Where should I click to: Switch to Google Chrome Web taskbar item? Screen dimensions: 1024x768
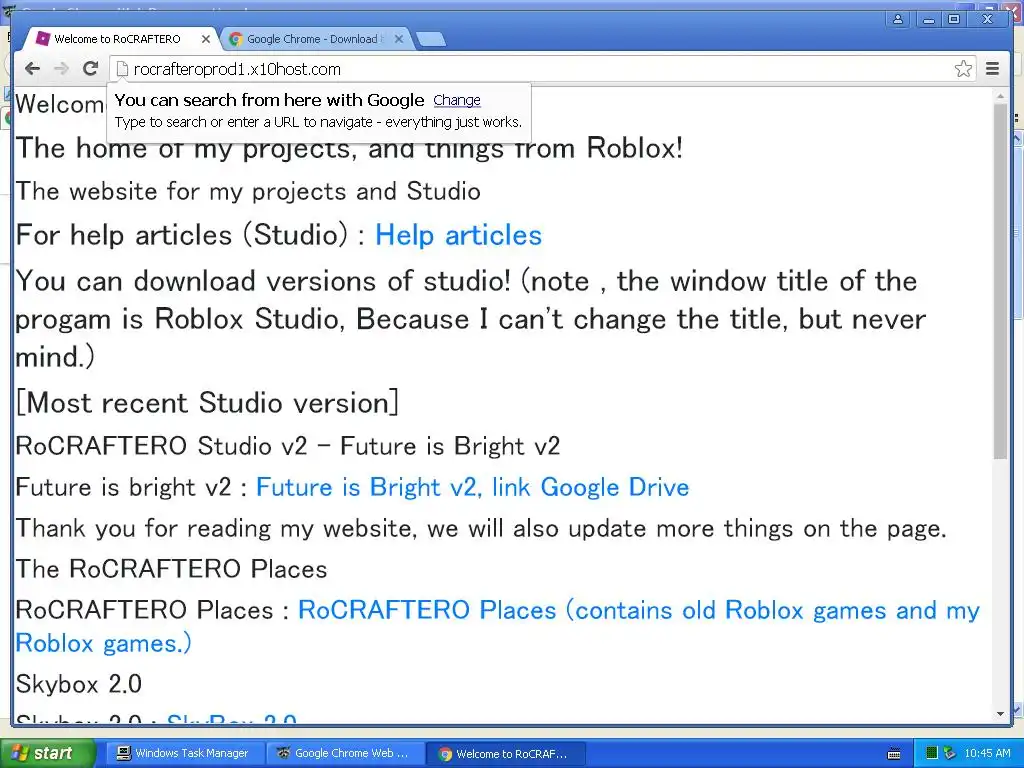coord(346,754)
